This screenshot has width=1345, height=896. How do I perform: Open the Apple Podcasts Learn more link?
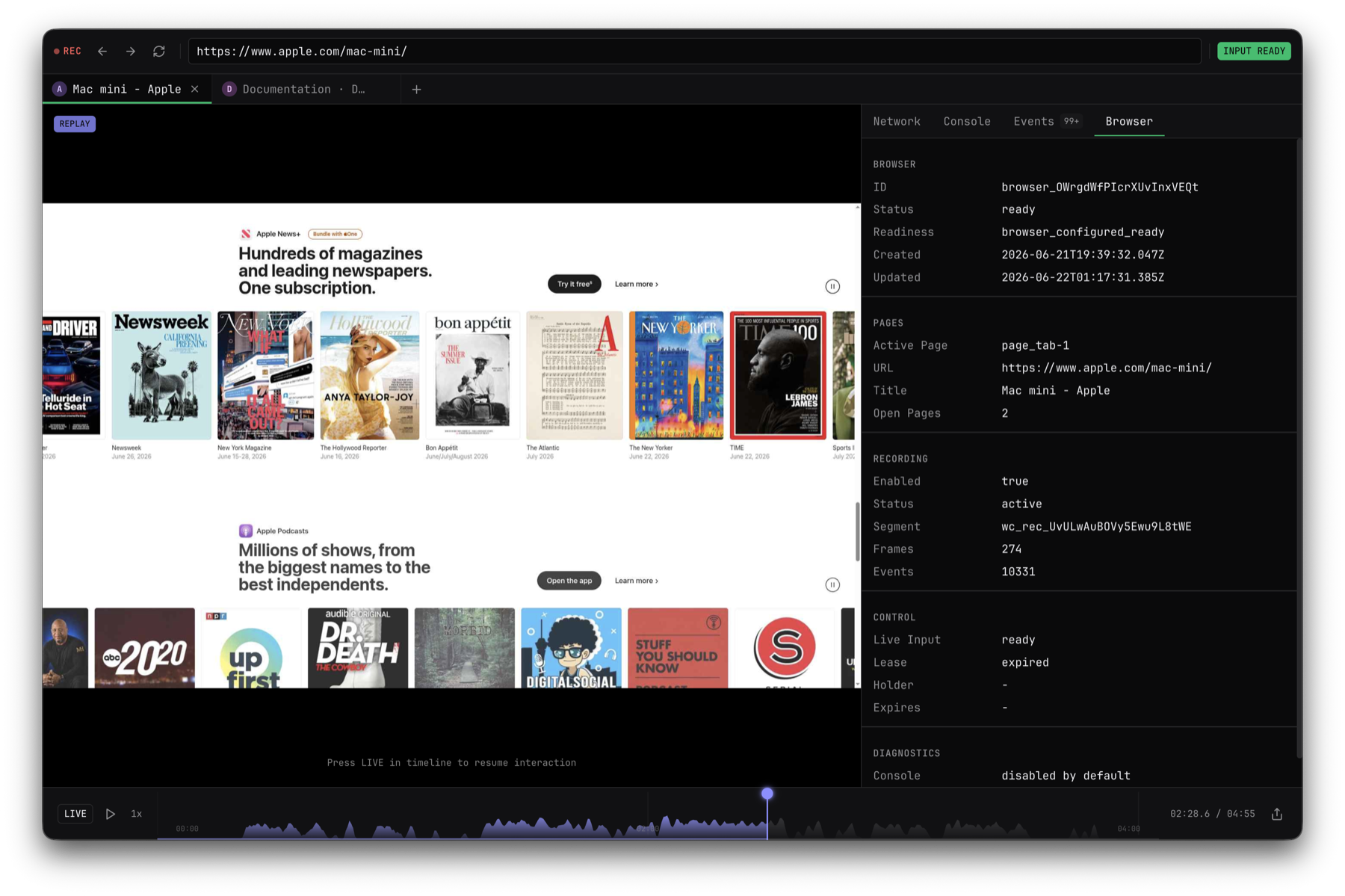point(637,581)
